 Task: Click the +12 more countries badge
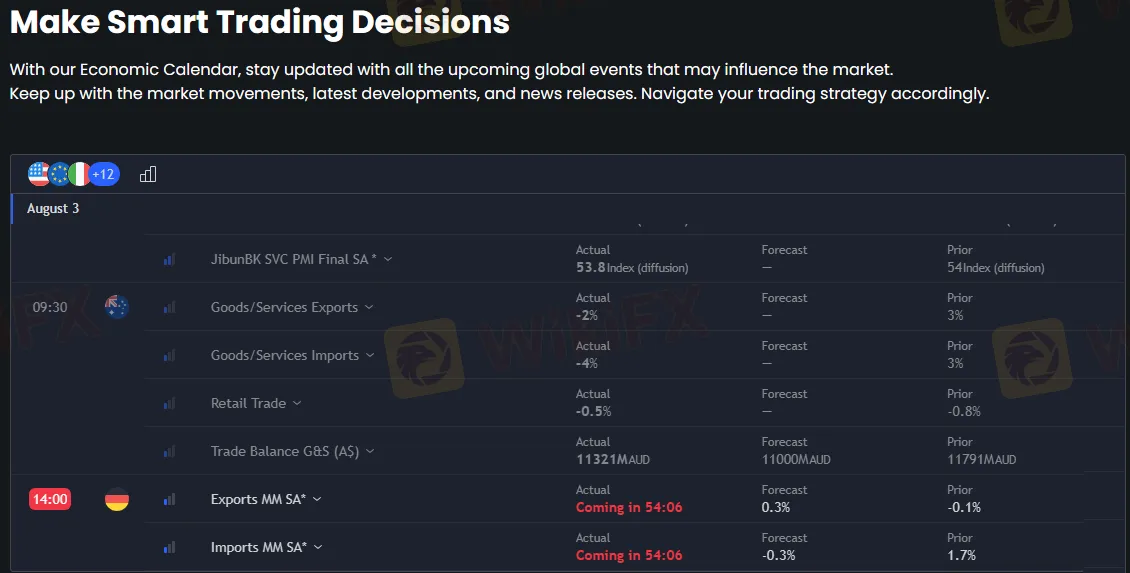coord(104,174)
